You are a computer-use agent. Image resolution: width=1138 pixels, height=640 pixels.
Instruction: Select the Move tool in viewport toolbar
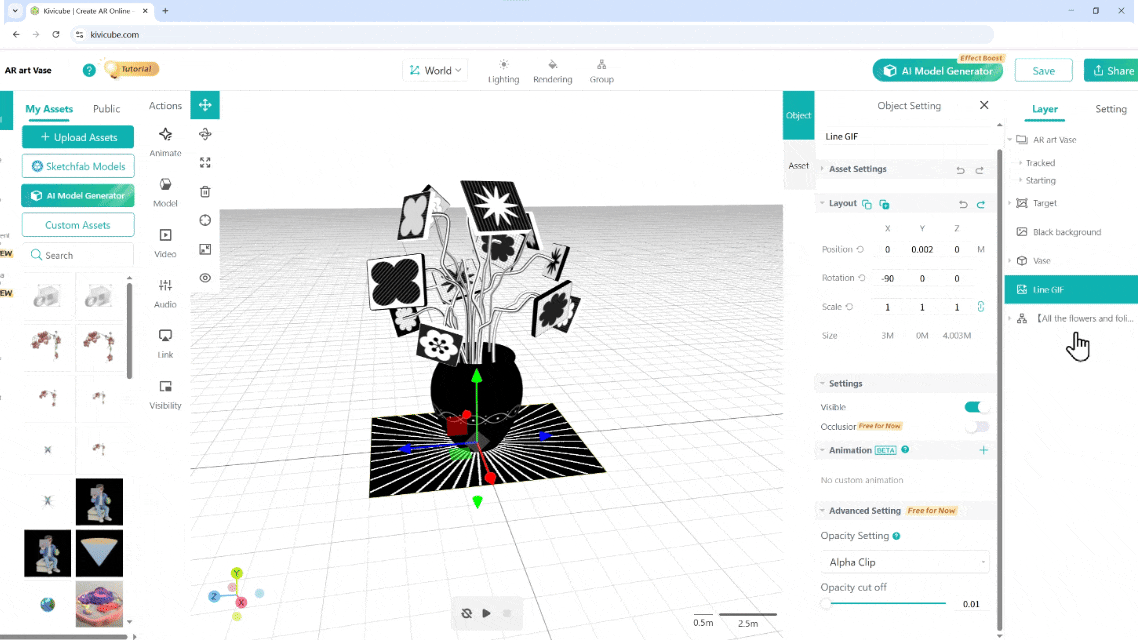coord(205,105)
